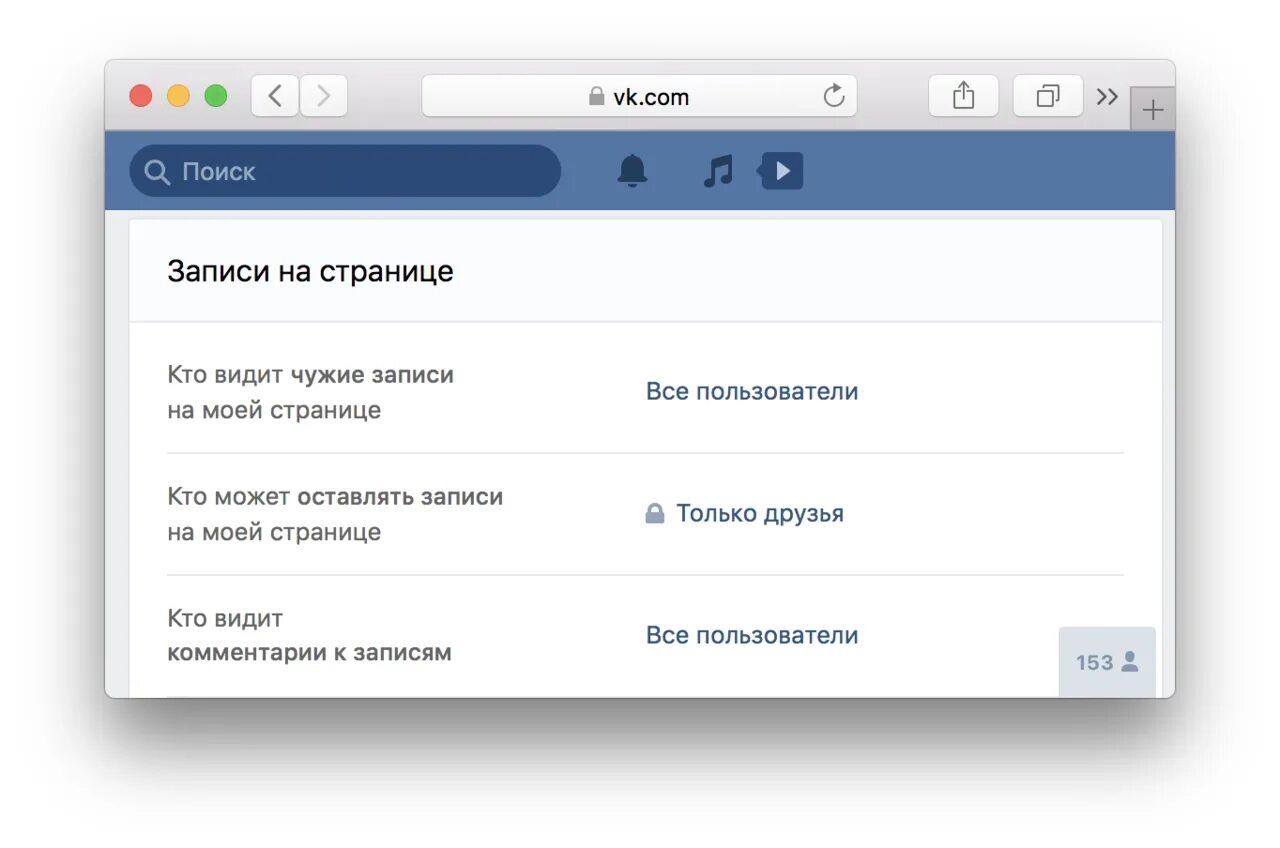Click the Safari Share icon

coord(963,95)
